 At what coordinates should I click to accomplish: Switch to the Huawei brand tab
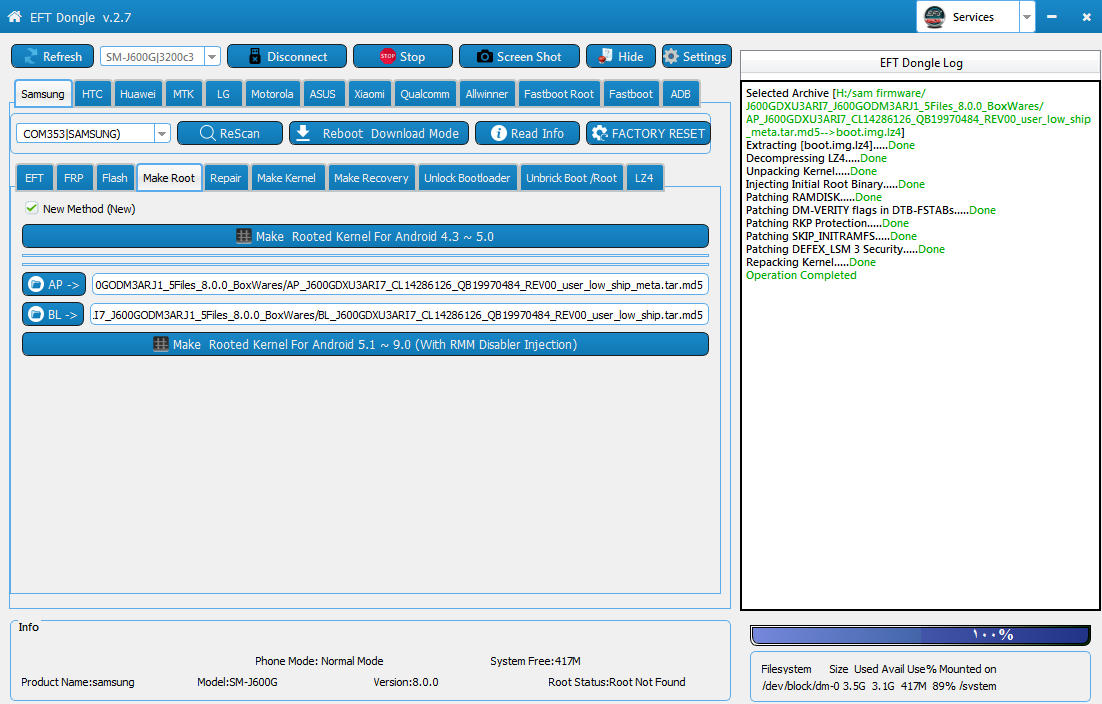138,94
